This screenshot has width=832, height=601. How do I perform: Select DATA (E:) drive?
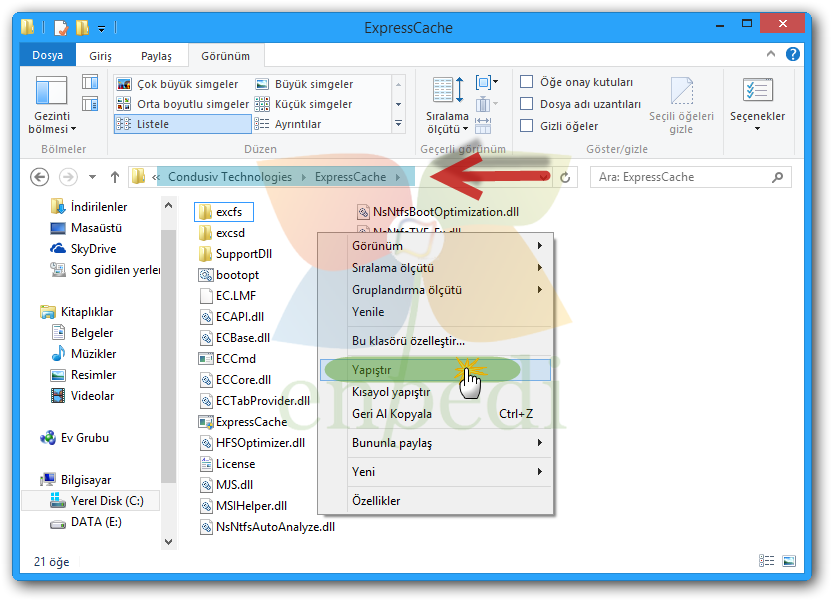tap(86, 521)
